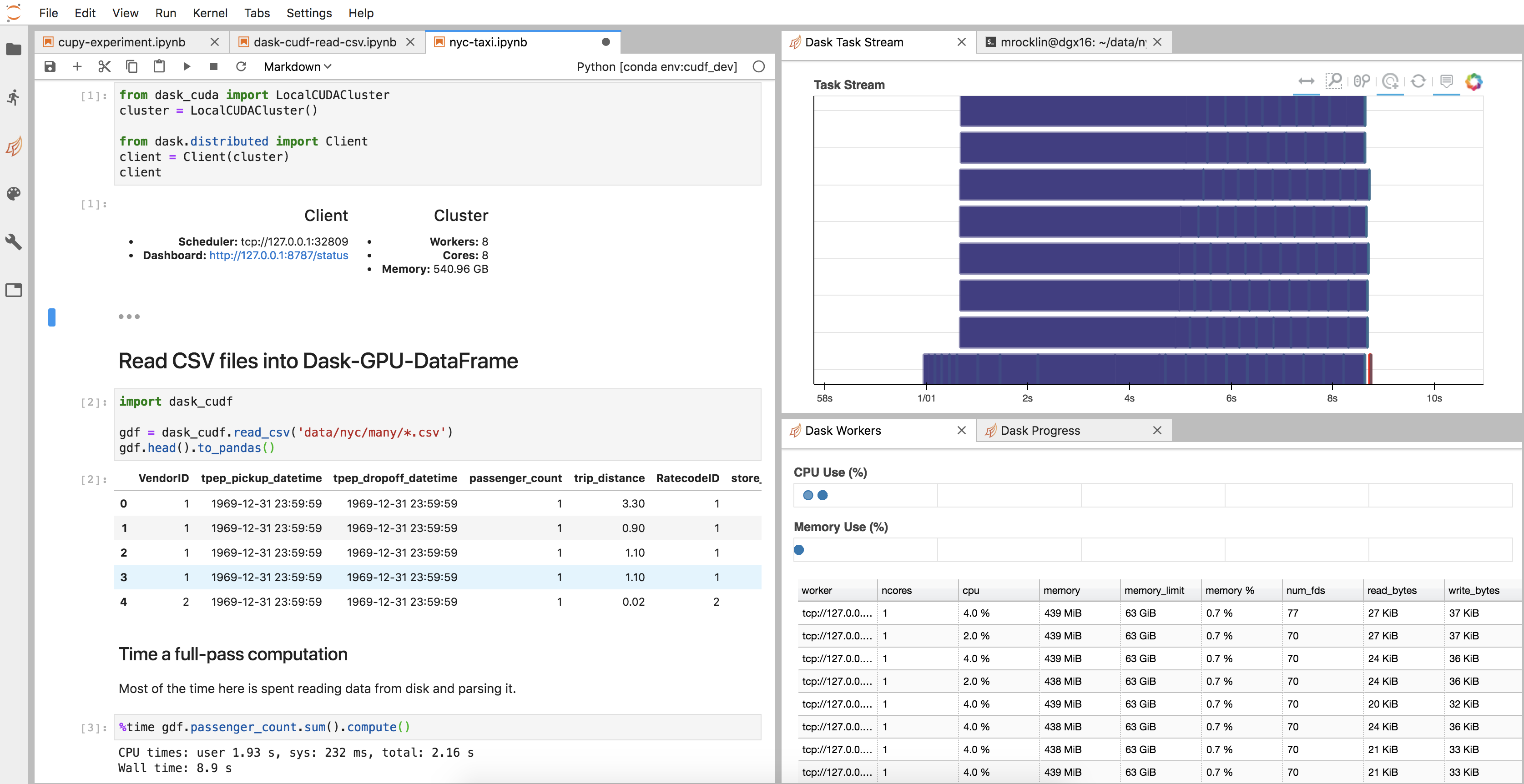Open the Kernel menu

210,13
